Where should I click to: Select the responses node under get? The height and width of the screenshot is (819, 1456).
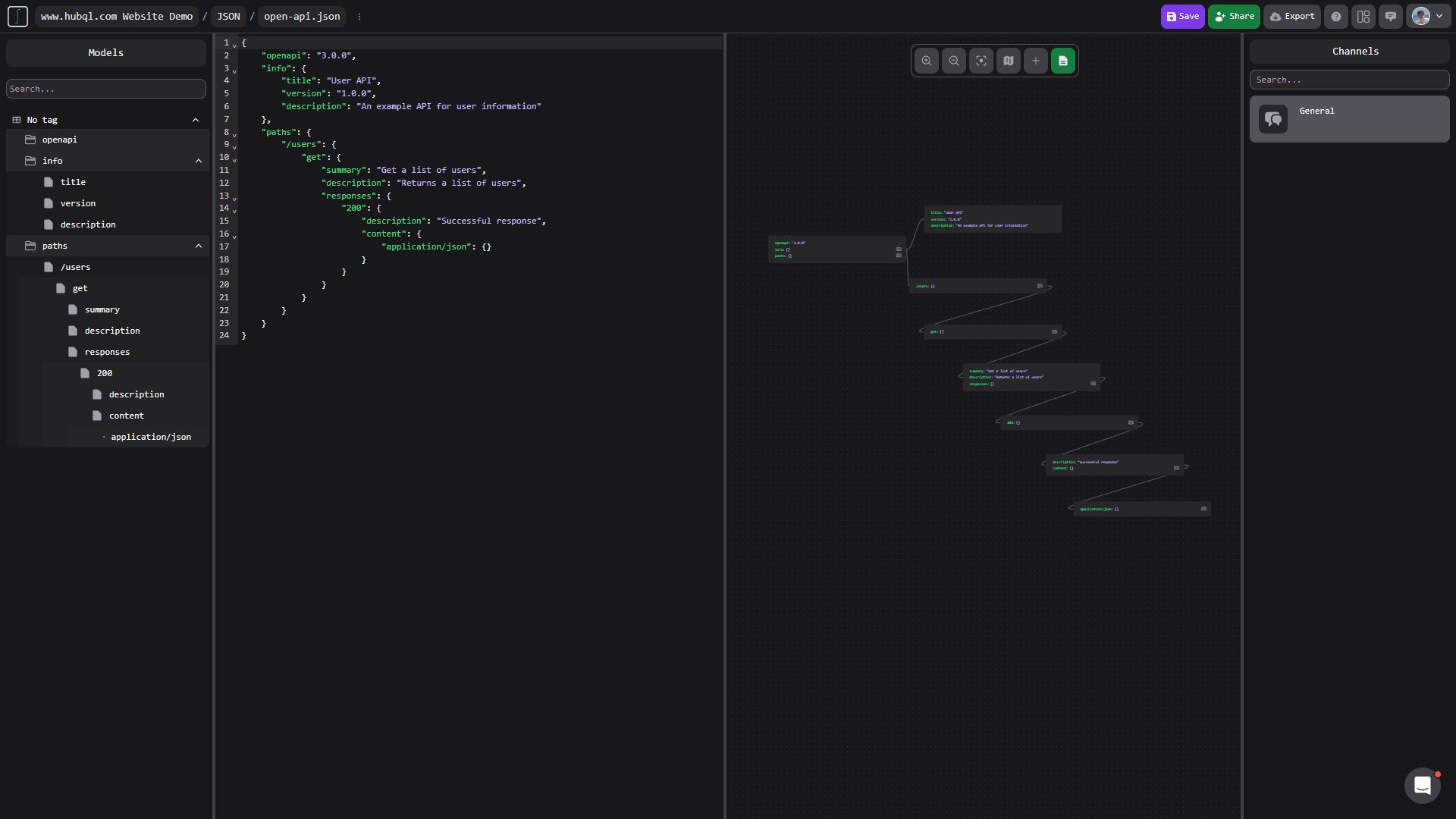click(x=107, y=351)
